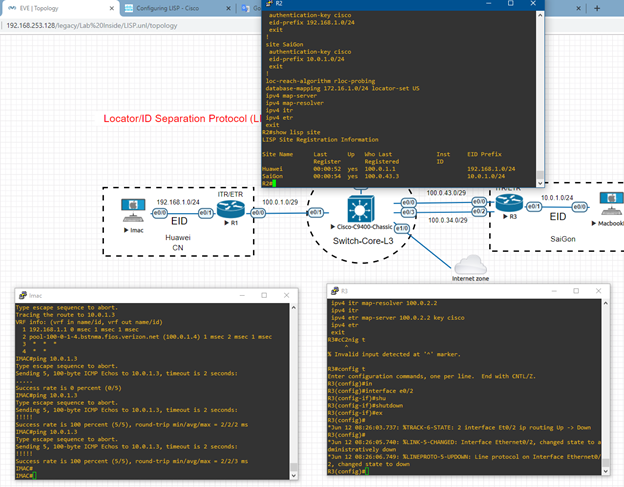Viewport: 624px width, 487px height.
Task: Maximize the Imac terminal window
Action: click(x=264, y=295)
